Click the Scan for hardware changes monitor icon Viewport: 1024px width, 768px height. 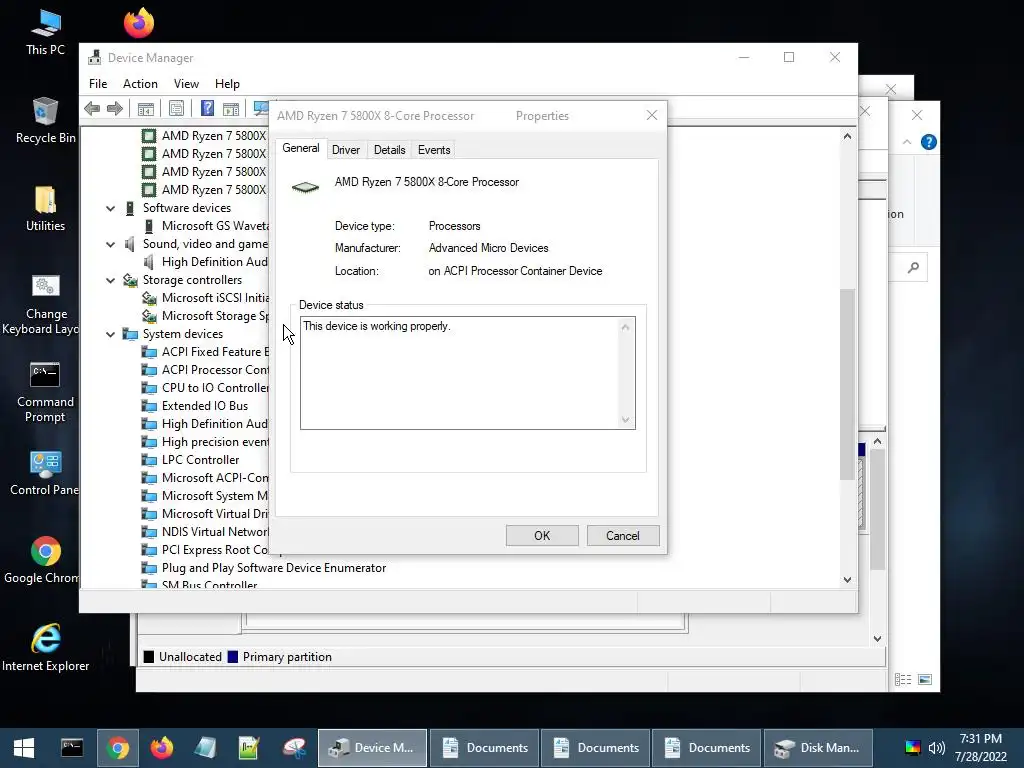click(261, 108)
